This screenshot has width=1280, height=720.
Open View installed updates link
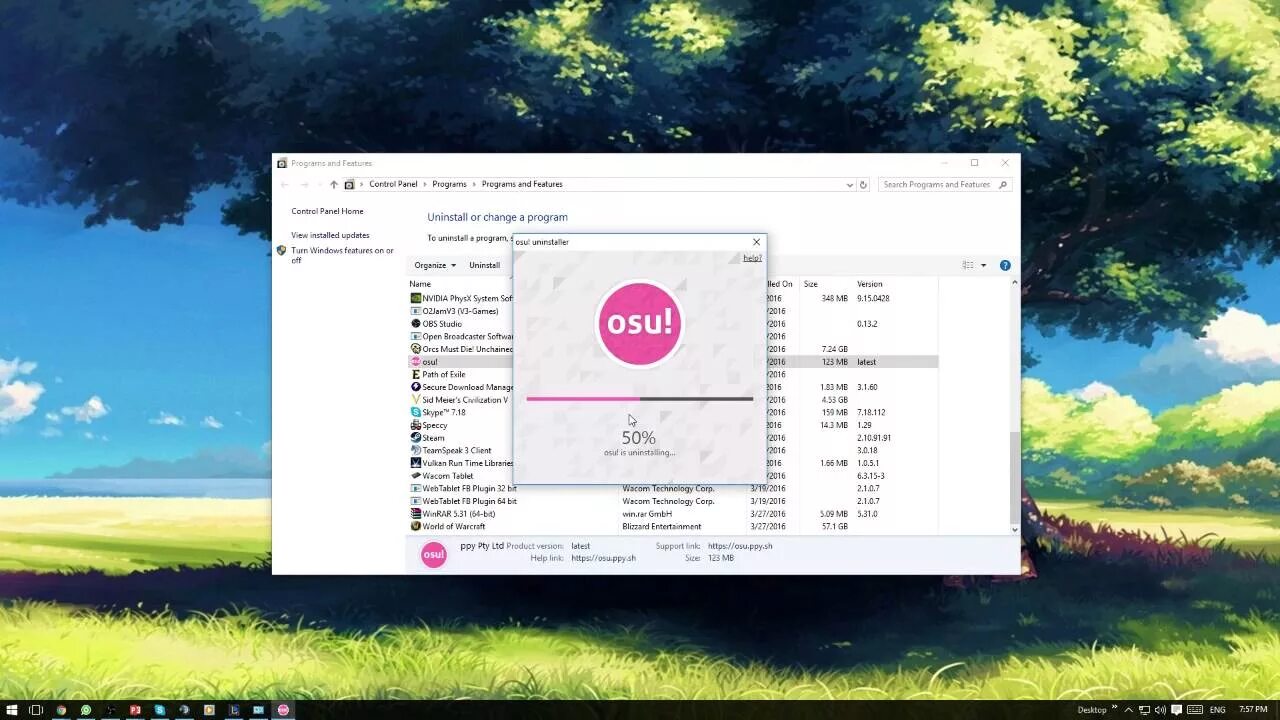click(x=330, y=235)
